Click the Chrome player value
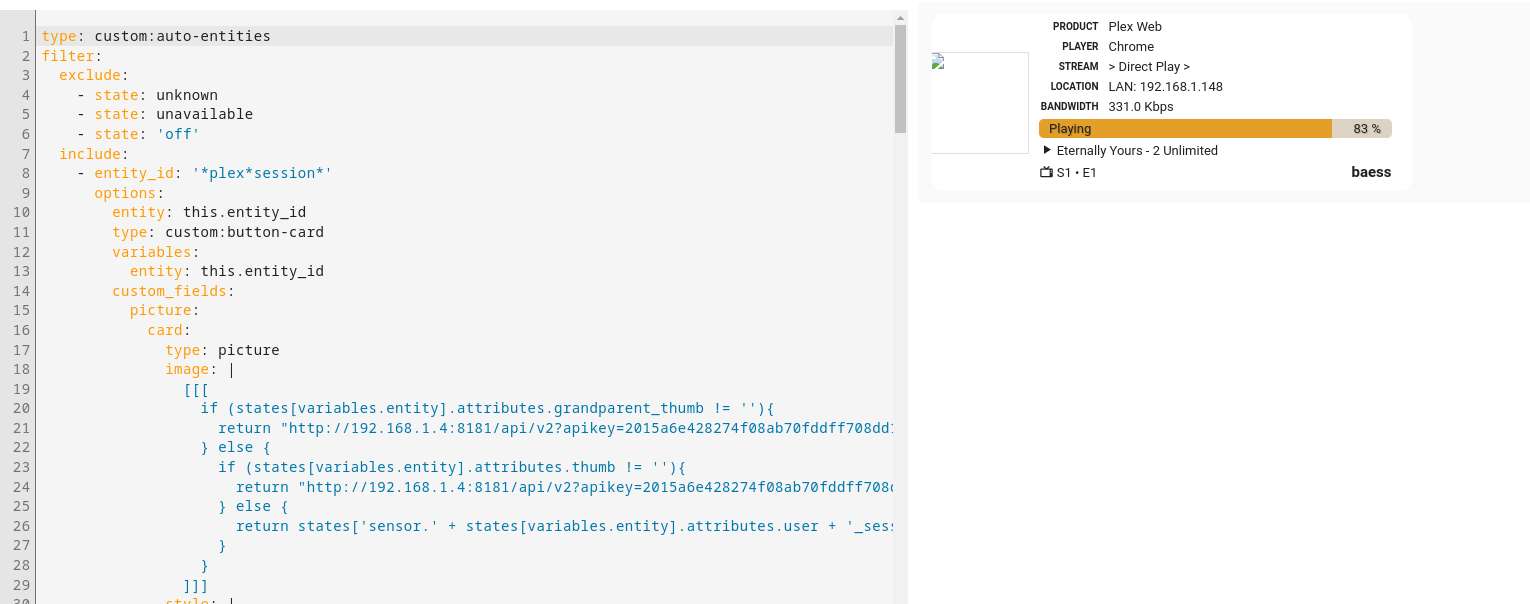This screenshot has height=604, width=1530. coord(1131,47)
